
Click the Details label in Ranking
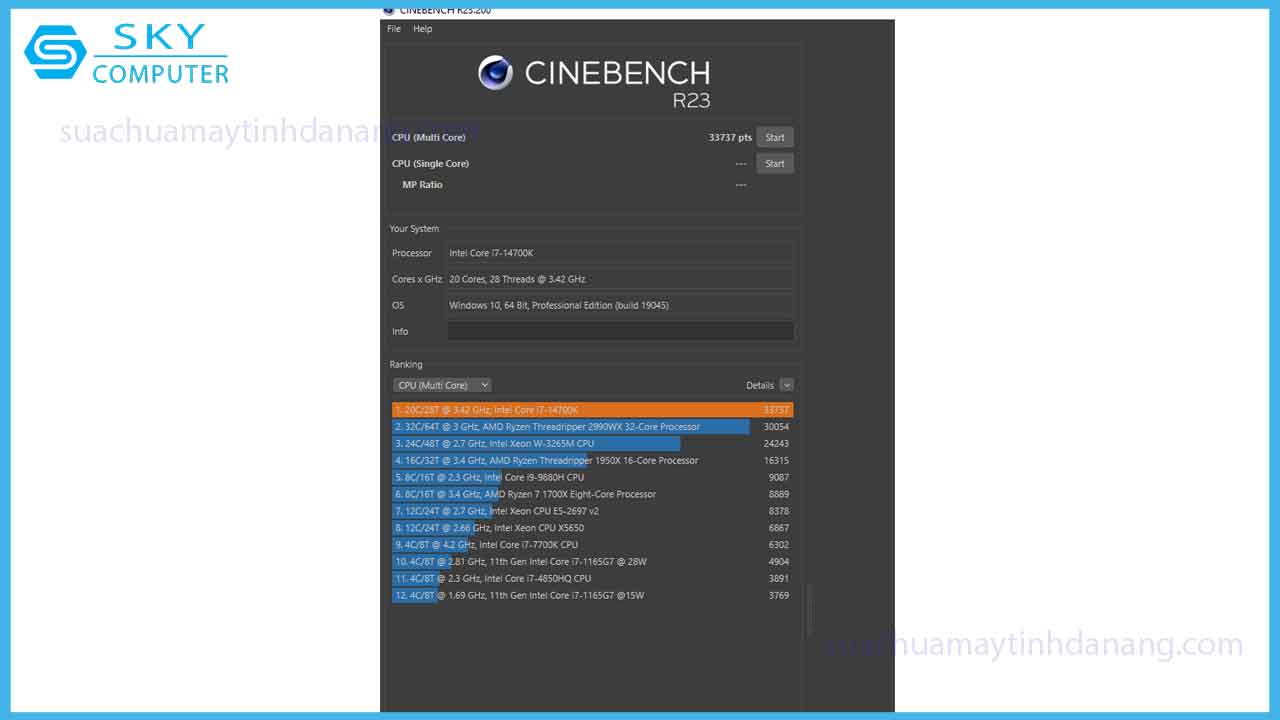pos(760,385)
